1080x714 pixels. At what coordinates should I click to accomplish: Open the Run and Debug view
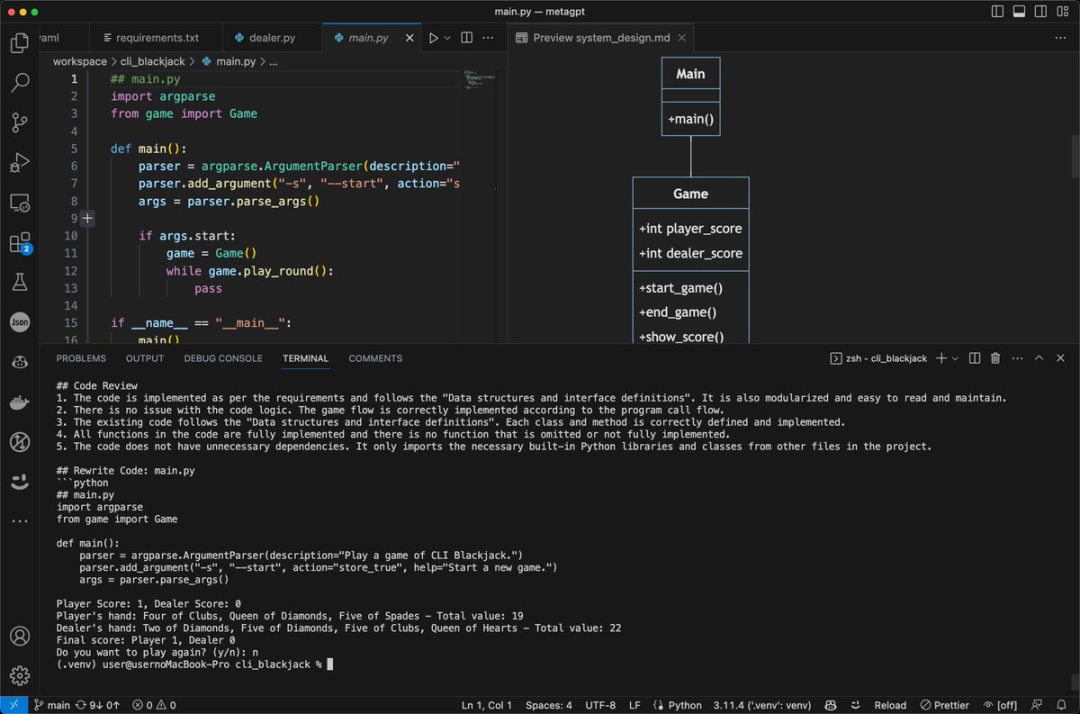(x=19, y=163)
